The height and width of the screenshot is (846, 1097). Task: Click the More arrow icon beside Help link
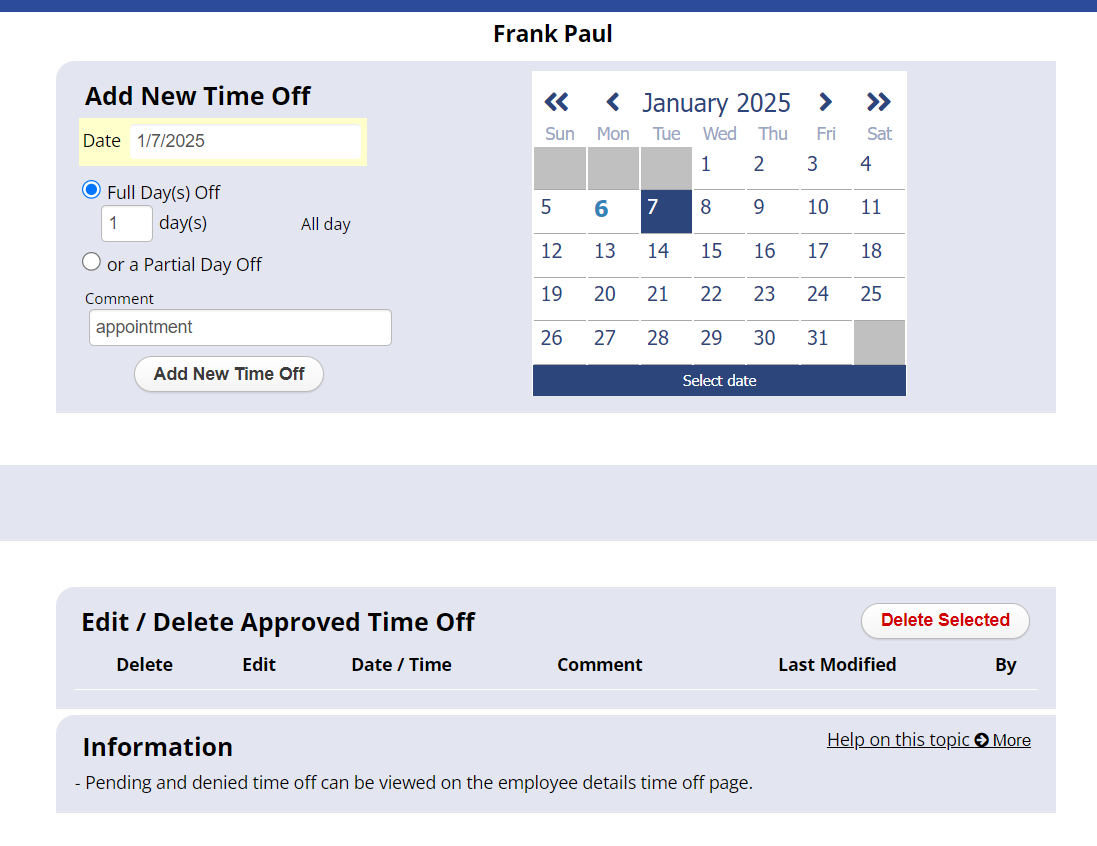click(982, 740)
